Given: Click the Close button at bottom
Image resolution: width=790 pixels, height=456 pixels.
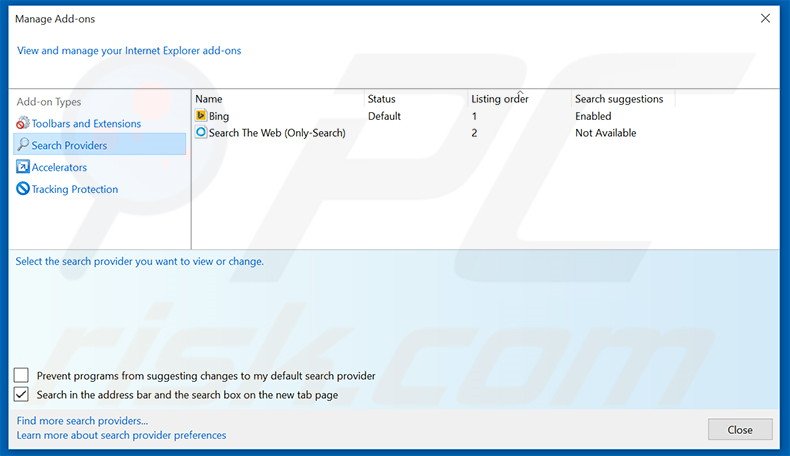Looking at the screenshot, I should point(740,429).
